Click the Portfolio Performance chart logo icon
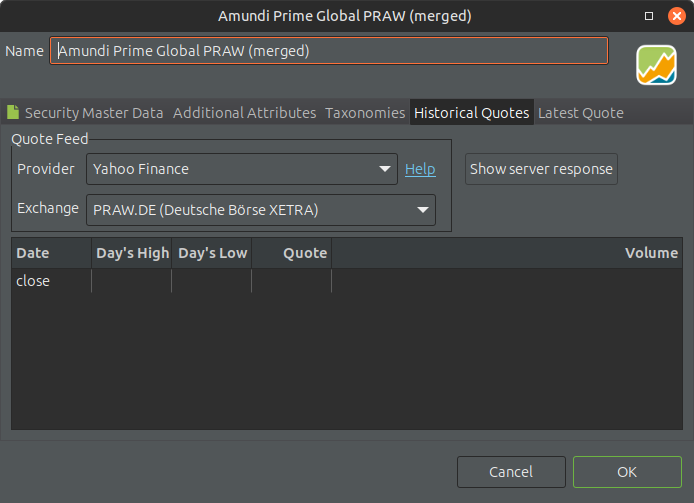This screenshot has height=503, width=694. pos(656,64)
